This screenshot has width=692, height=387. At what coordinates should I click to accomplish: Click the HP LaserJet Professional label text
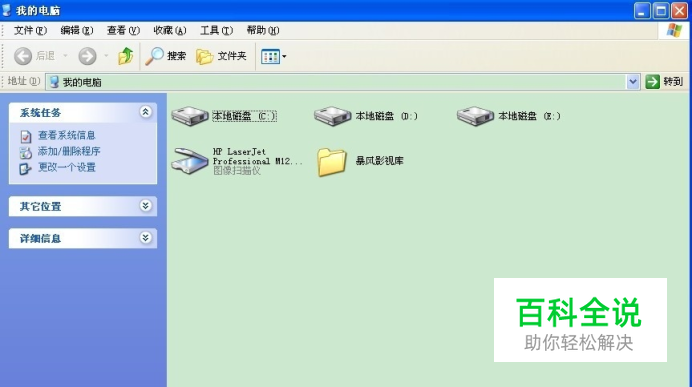[258, 157]
